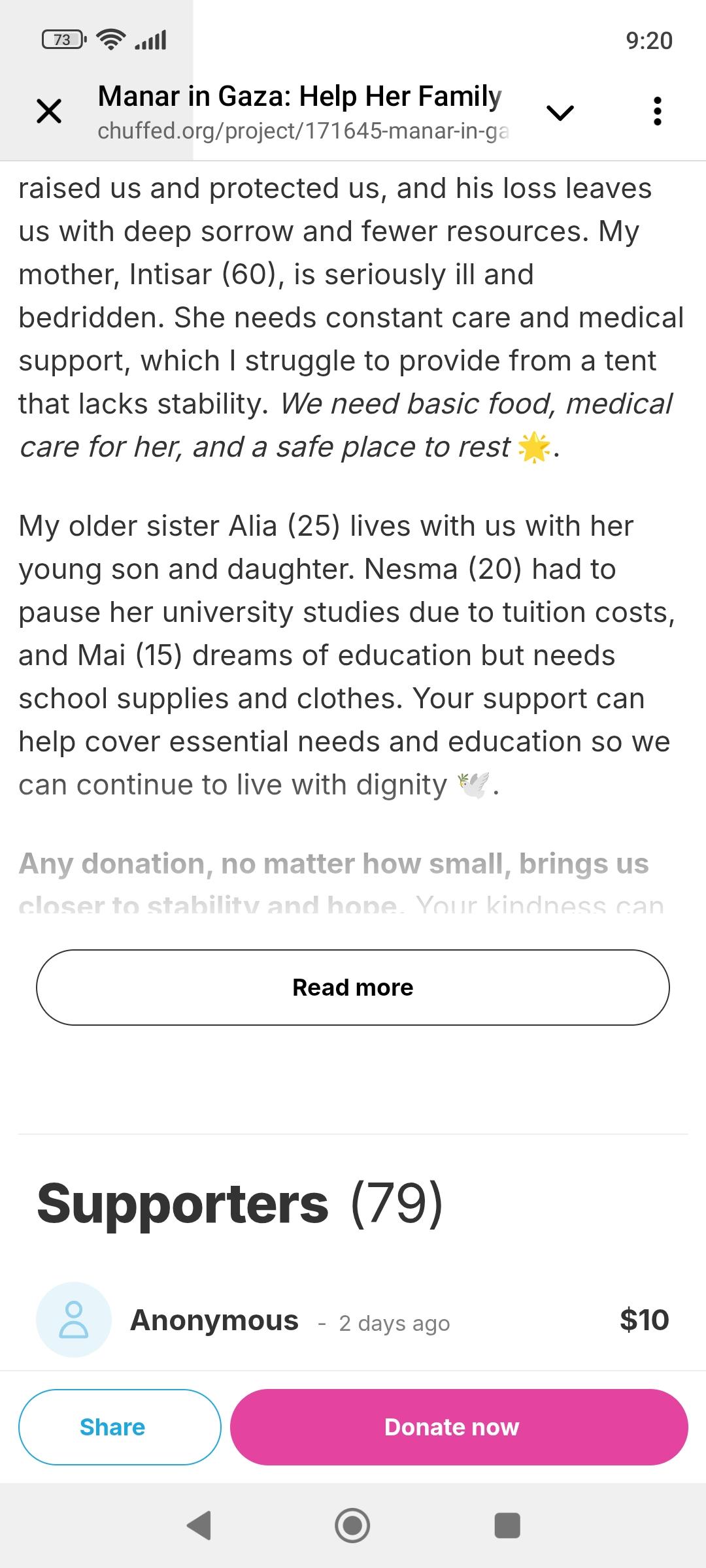This screenshot has width=706, height=1568.
Task: Tap the Read more button
Action: [353, 987]
